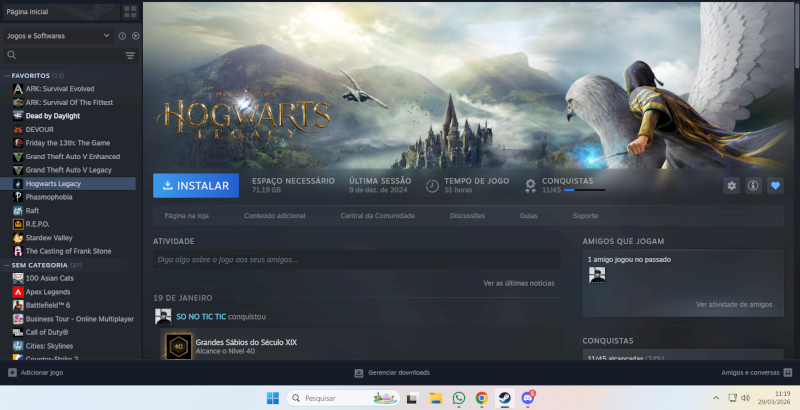The image size is (800, 410).
Task: Select Battlefield 6 game icon
Action: (x=18, y=305)
